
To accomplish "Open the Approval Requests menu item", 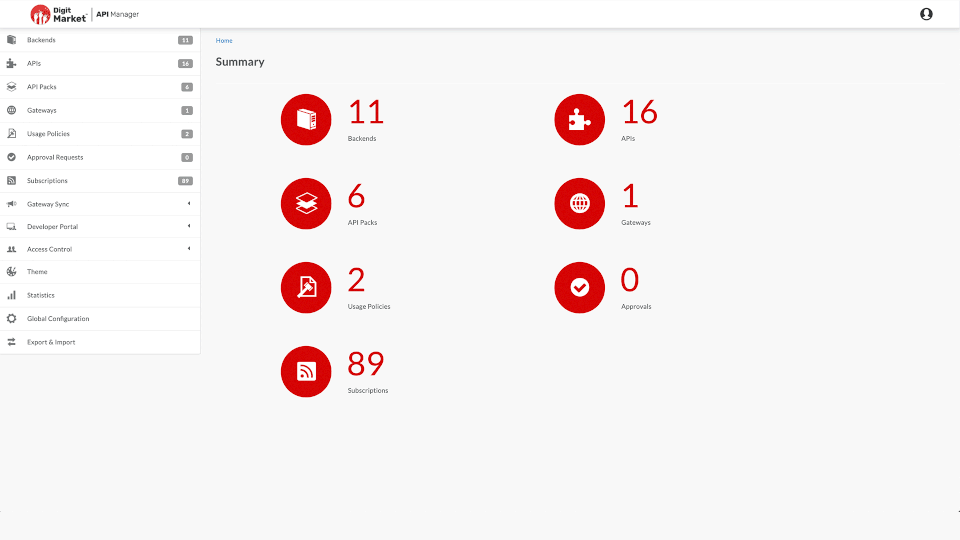I will 100,157.
